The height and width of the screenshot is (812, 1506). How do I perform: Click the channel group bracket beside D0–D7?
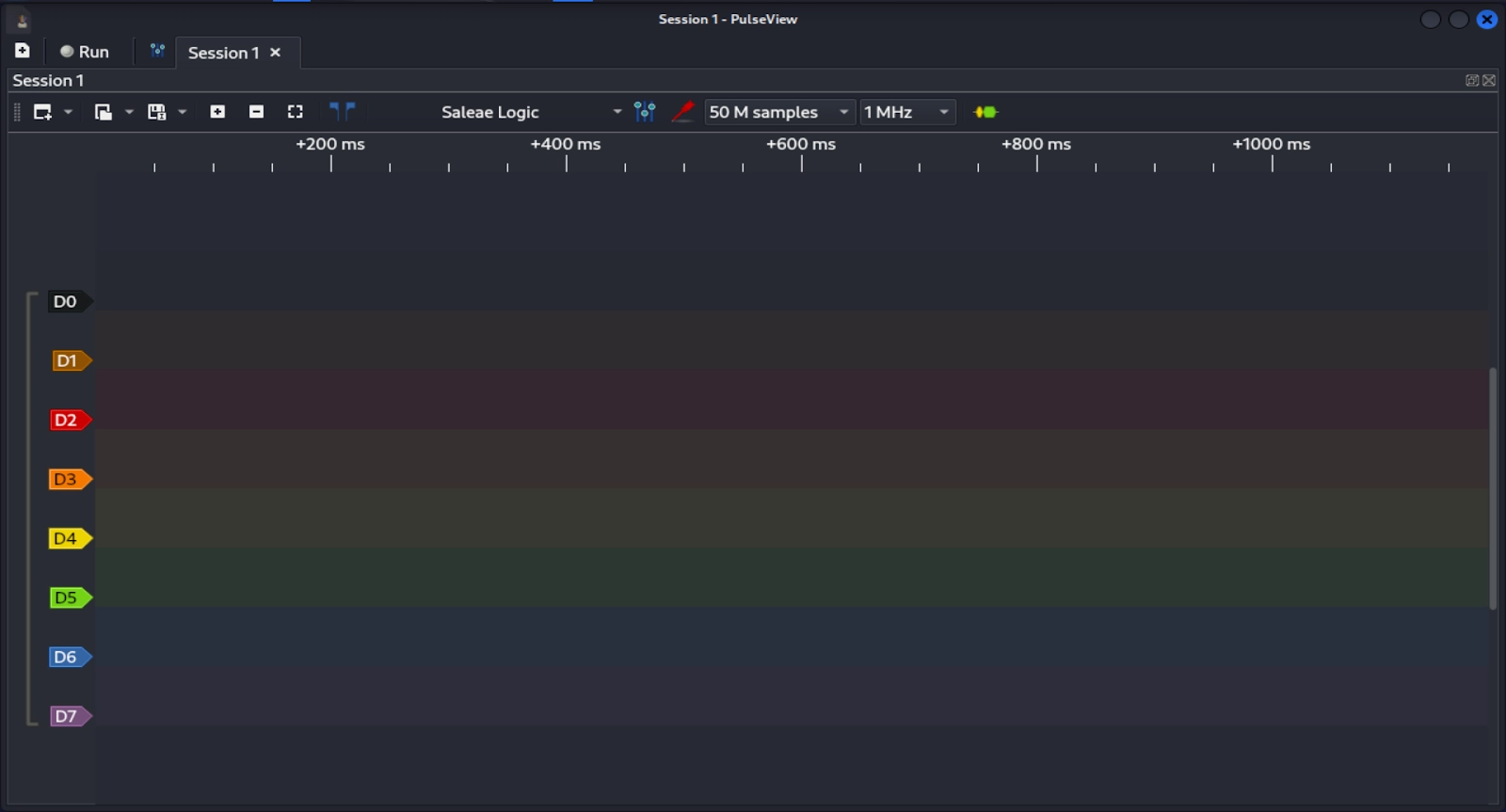pos(31,509)
